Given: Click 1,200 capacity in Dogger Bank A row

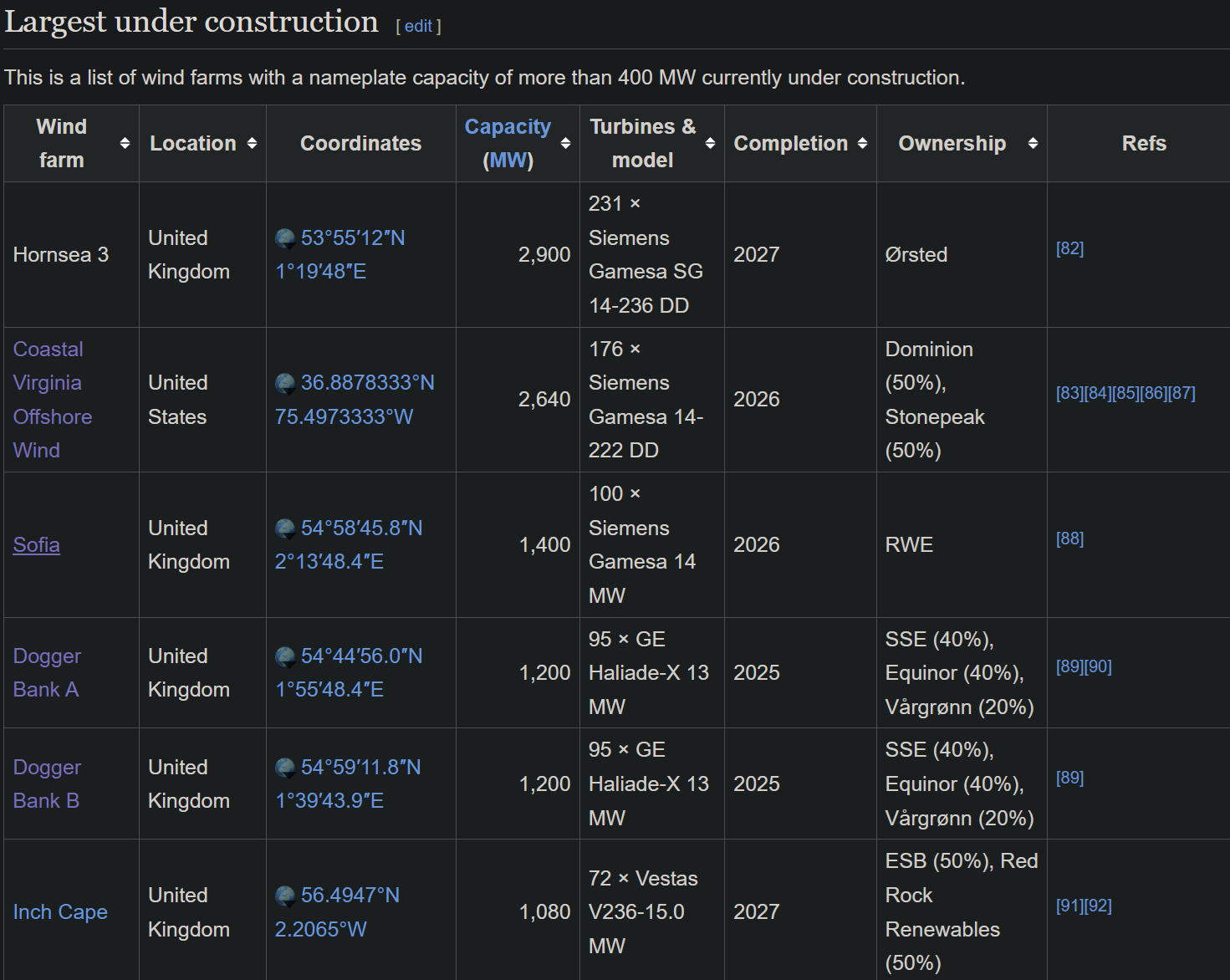Looking at the screenshot, I should pyautogui.click(x=544, y=672).
